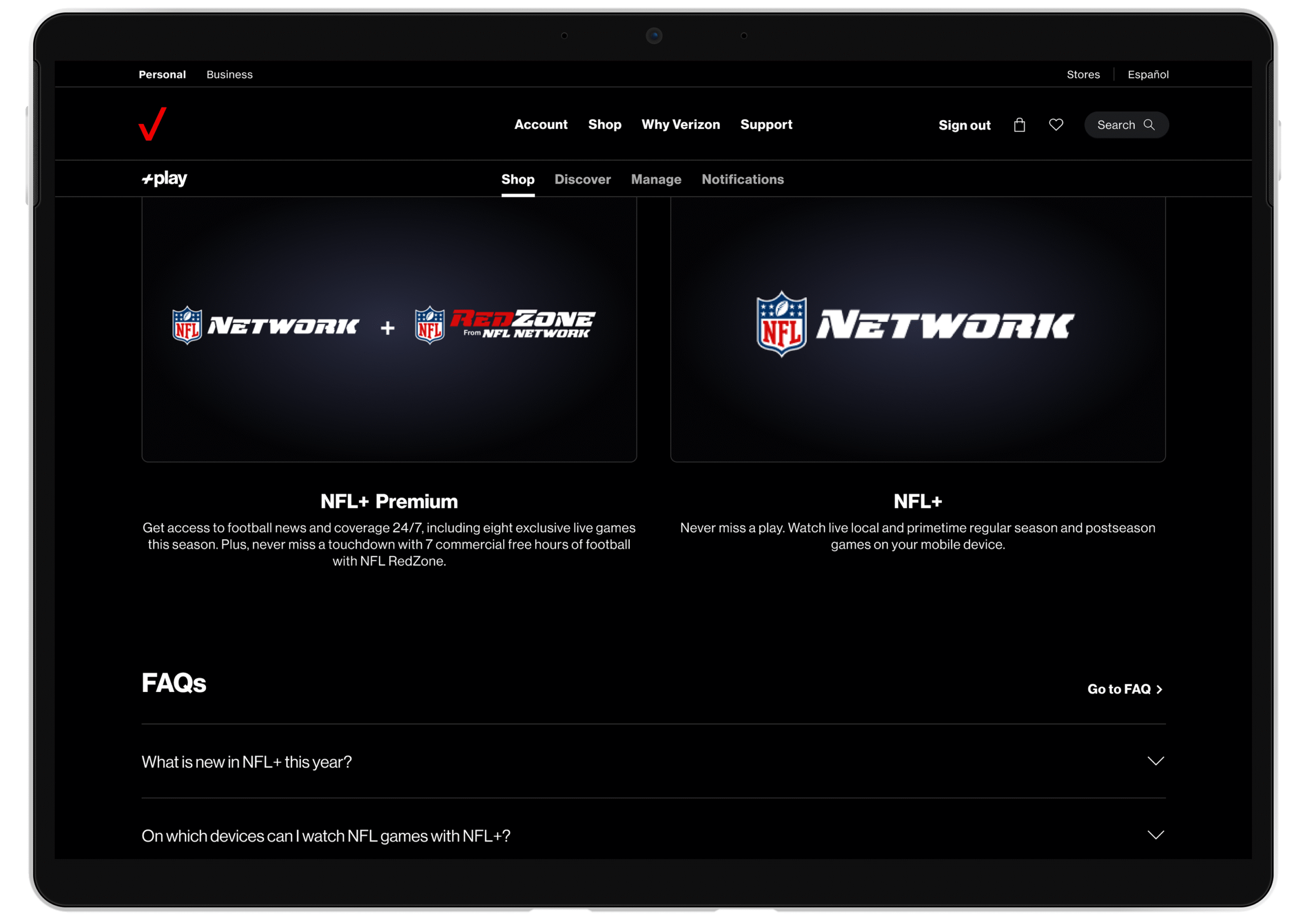Switch to the Business tab
Screen dimensions: 1316x914
click(x=229, y=75)
